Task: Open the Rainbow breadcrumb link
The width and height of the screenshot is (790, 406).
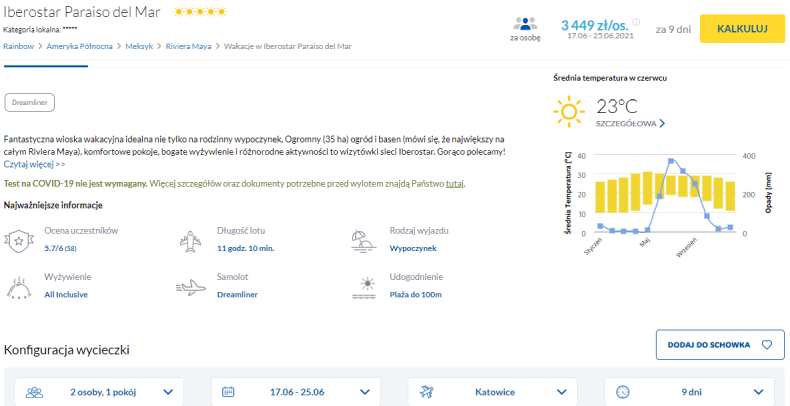Action: tap(19, 46)
